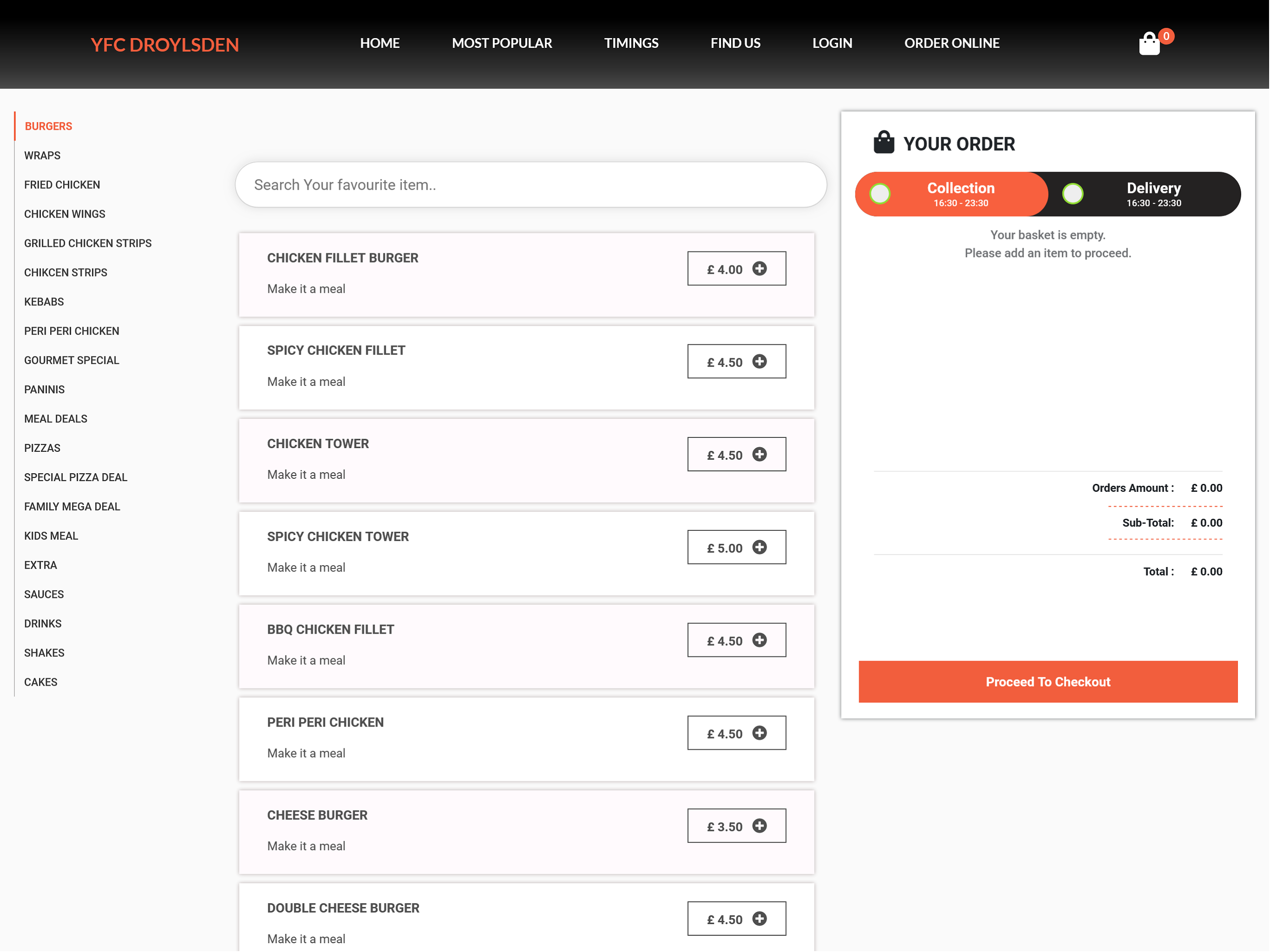Open the Cakes category
Viewport: 1270px width, 952px height.
41,683
